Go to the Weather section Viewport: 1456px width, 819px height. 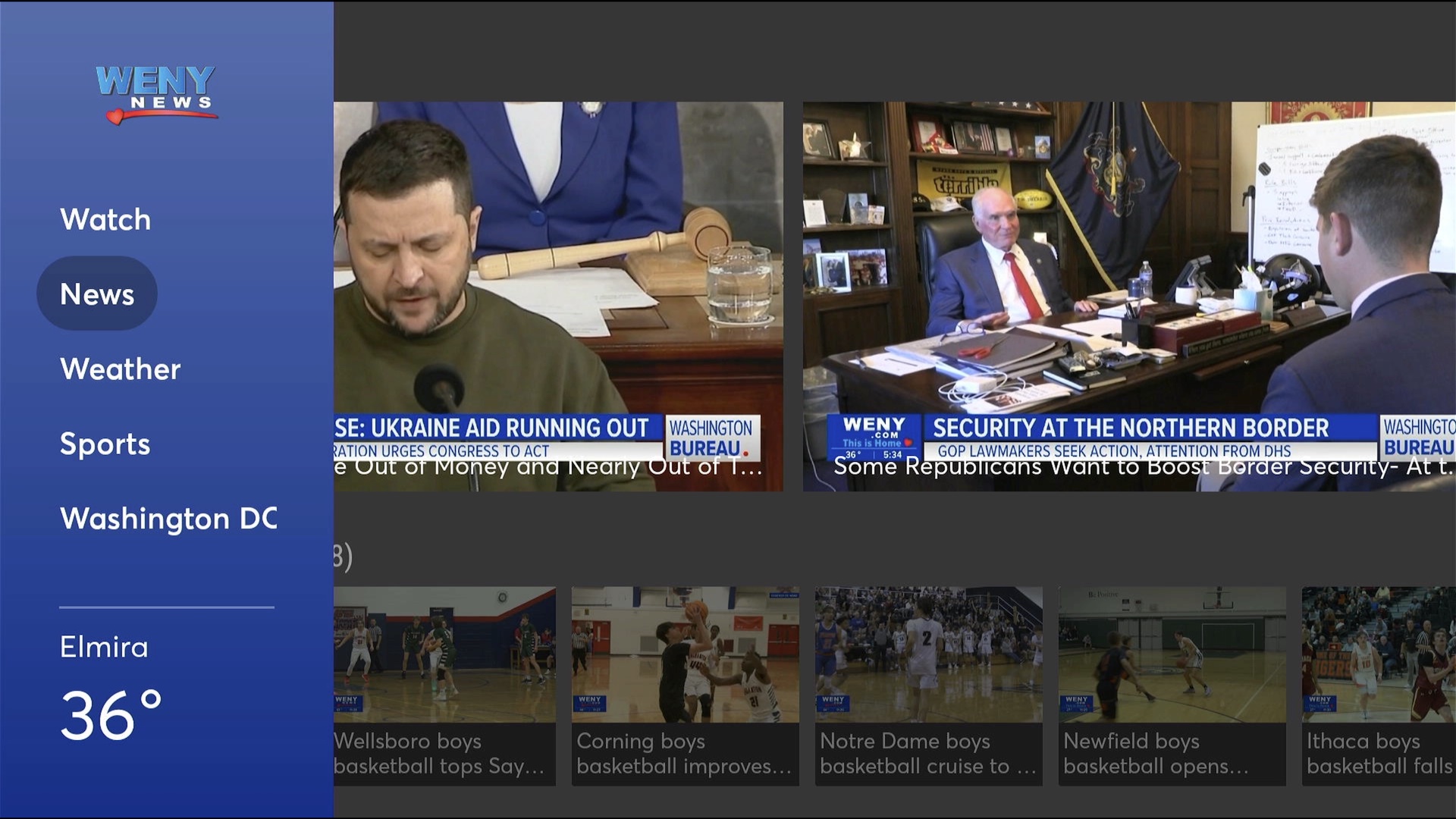pos(120,369)
